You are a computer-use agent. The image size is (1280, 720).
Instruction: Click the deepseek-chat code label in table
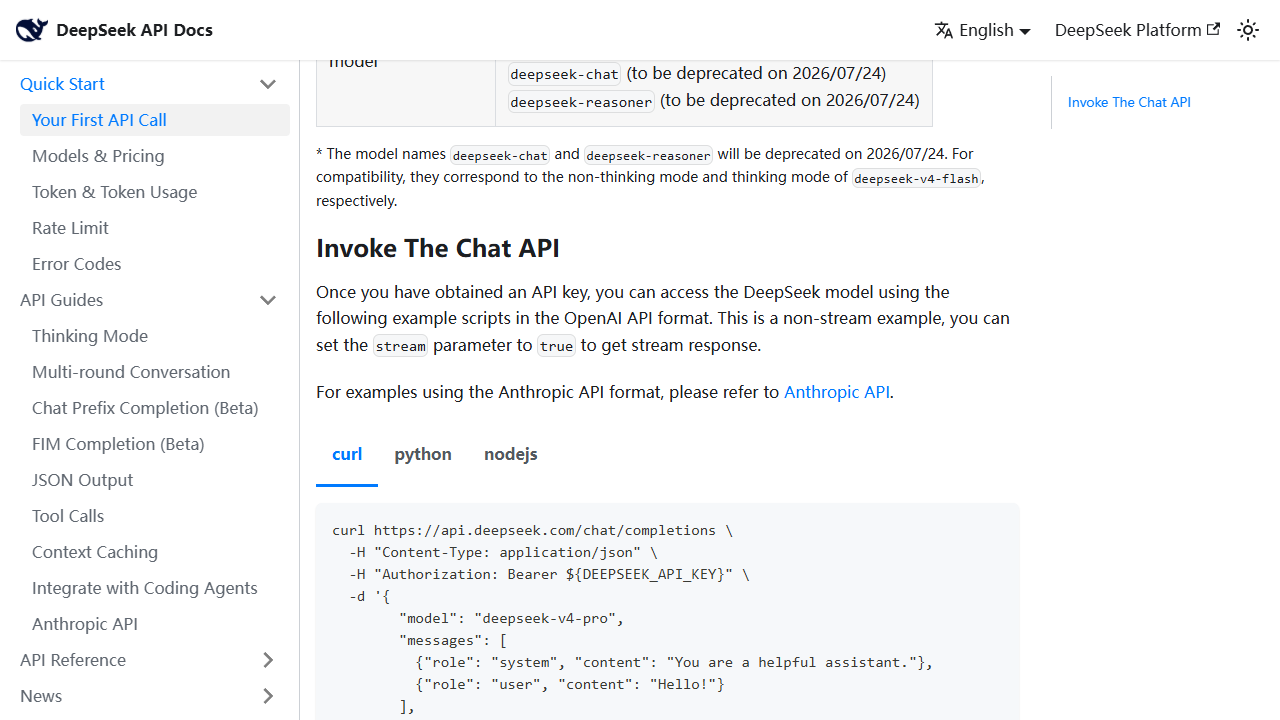(565, 74)
